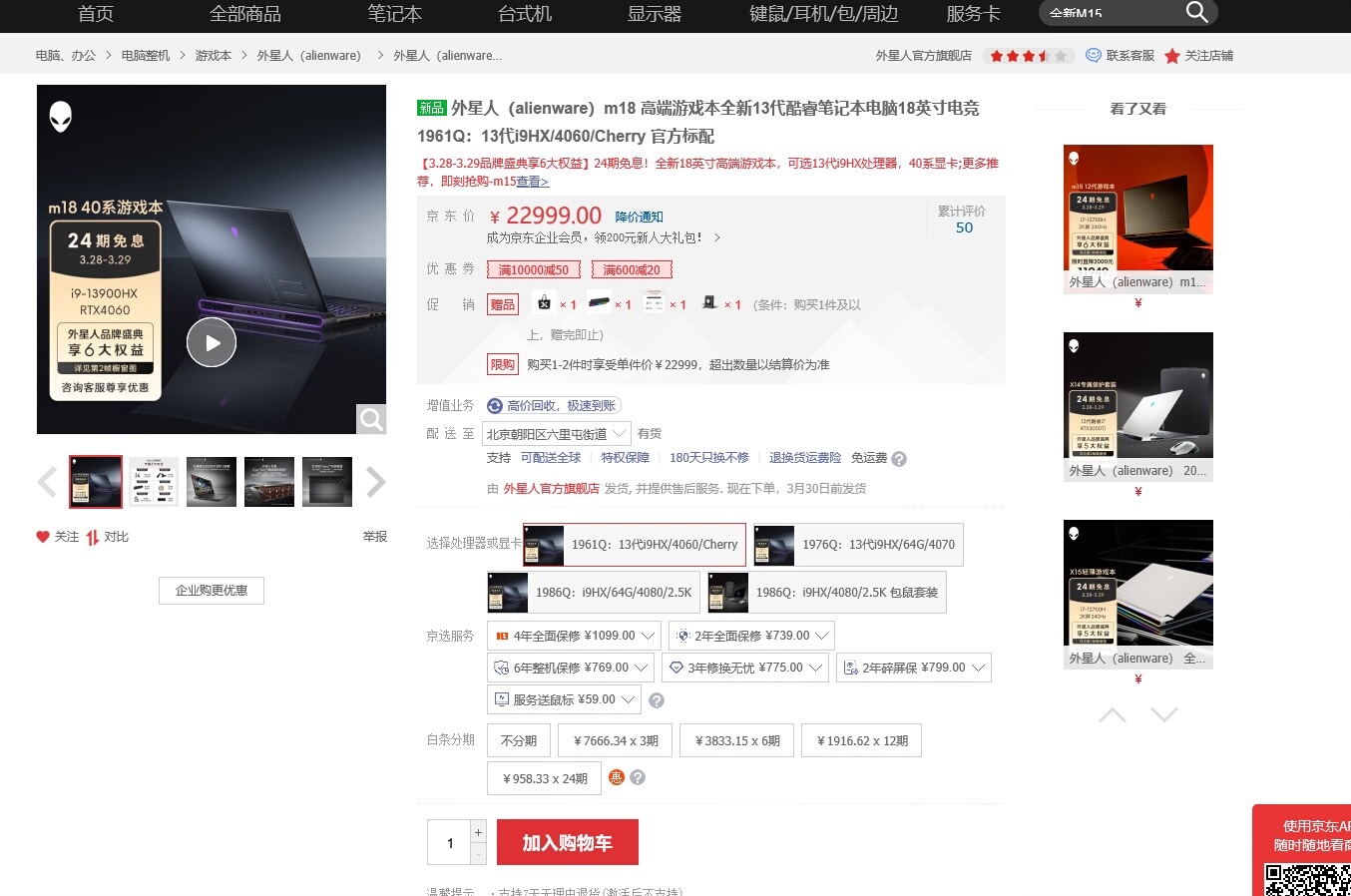Click the 联系客服 chat icon
This screenshot has width=1351, height=896.
tap(1094, 56)
